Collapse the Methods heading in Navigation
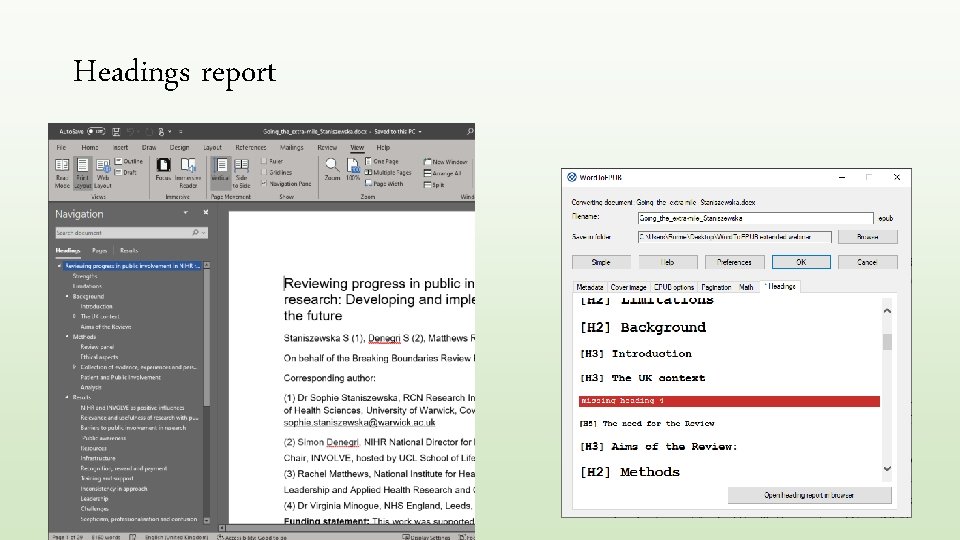Screen dimensions: 960x540 [67, 337]
